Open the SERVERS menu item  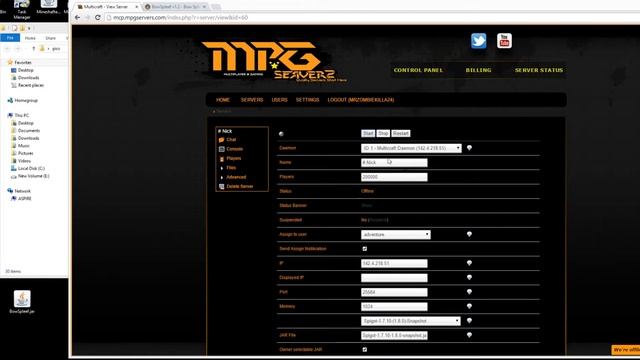[x=252, y=100]
